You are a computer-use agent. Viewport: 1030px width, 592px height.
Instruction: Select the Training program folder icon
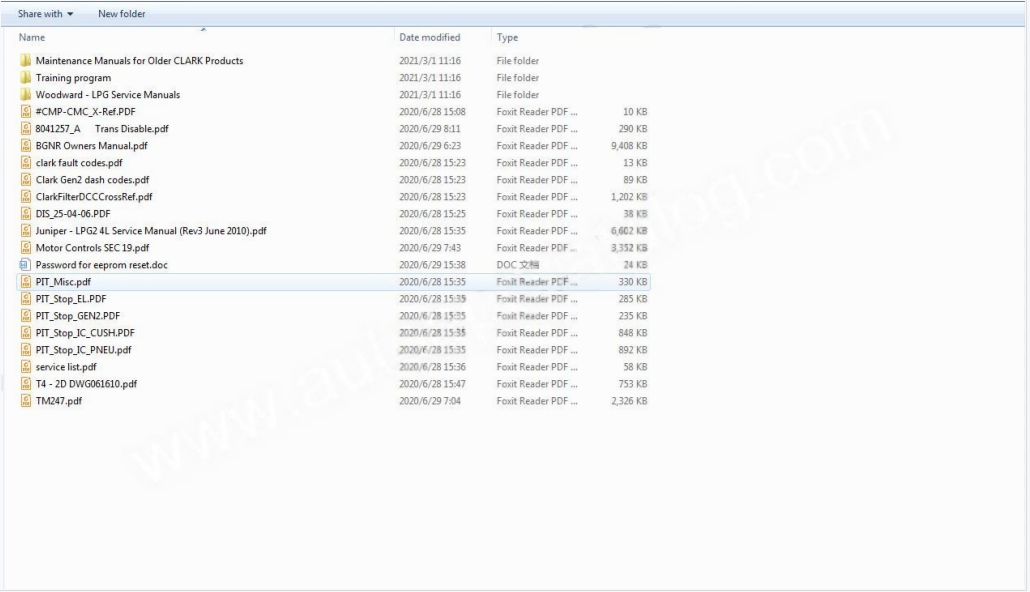(x=26, y=78)
